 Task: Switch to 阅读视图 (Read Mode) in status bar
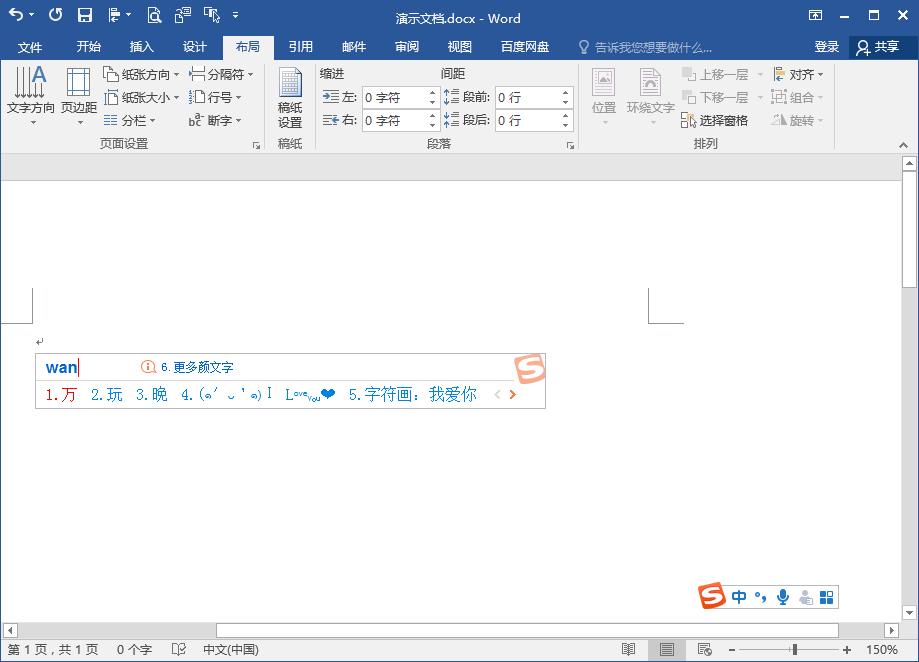(x=630, y=648)
